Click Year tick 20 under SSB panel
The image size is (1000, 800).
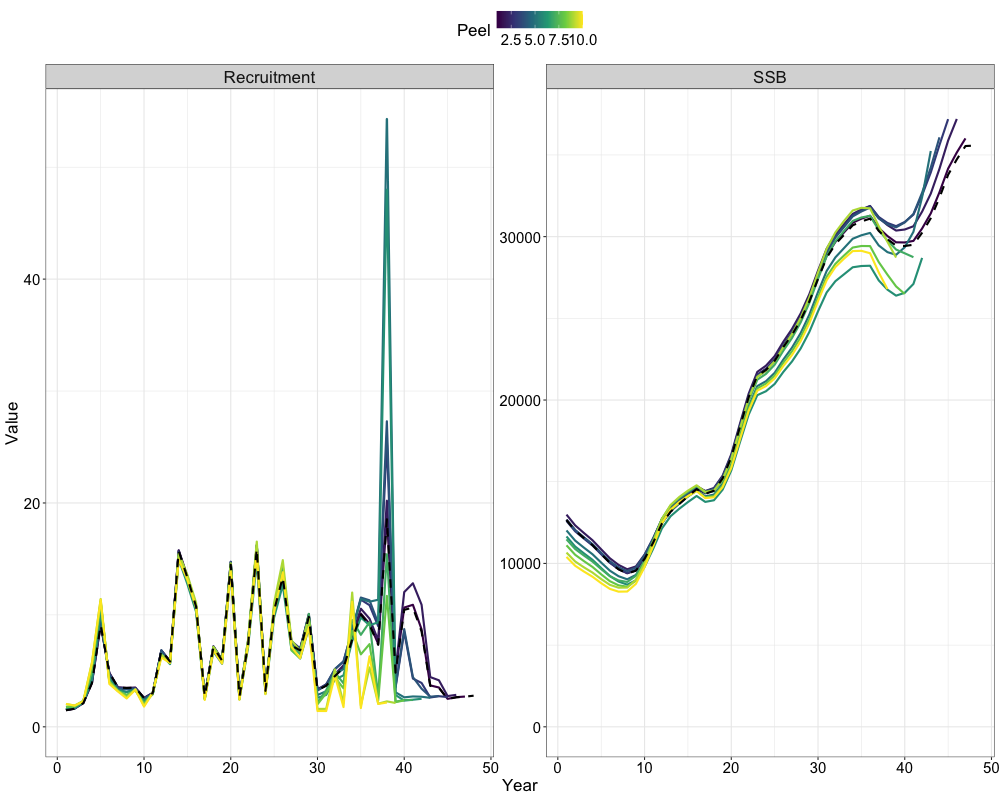[x=732, y=767]
